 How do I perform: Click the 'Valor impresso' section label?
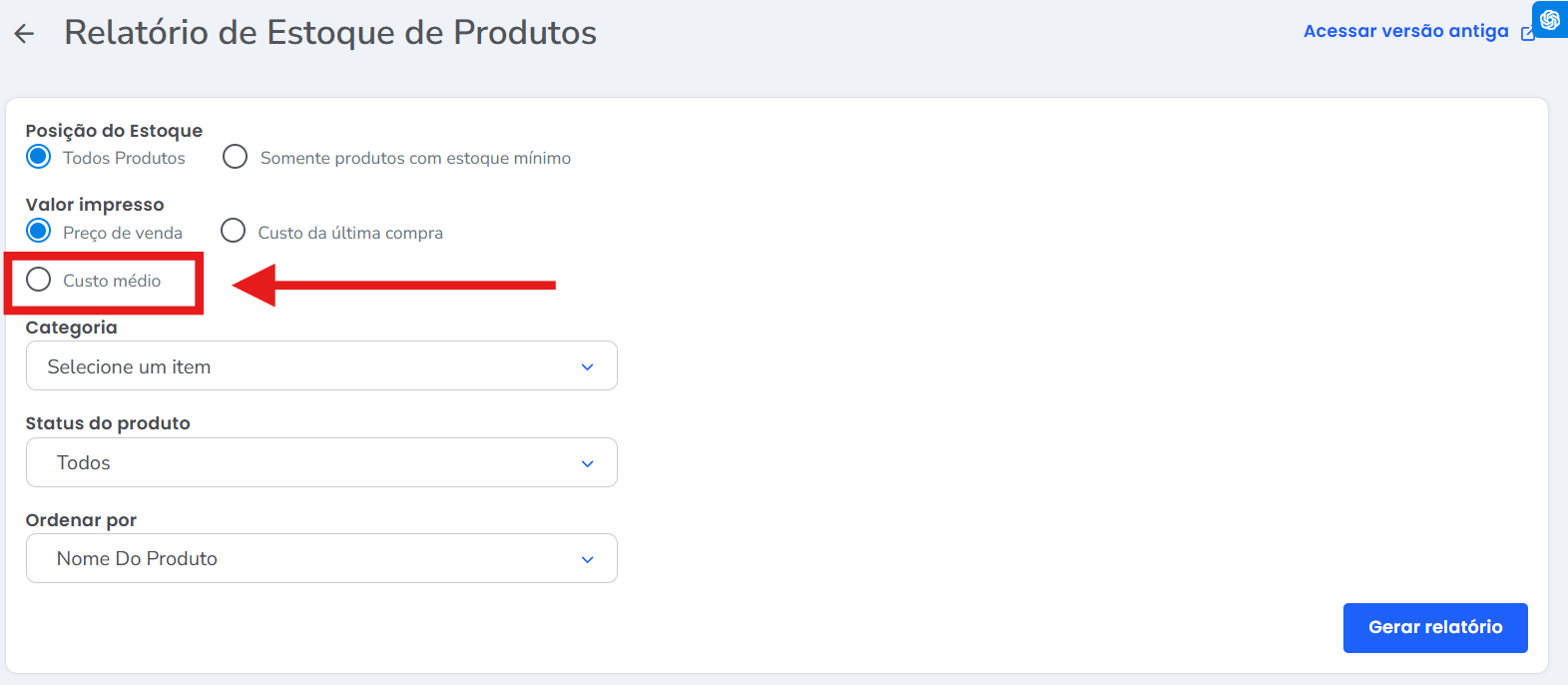click(x=95, y=205)
